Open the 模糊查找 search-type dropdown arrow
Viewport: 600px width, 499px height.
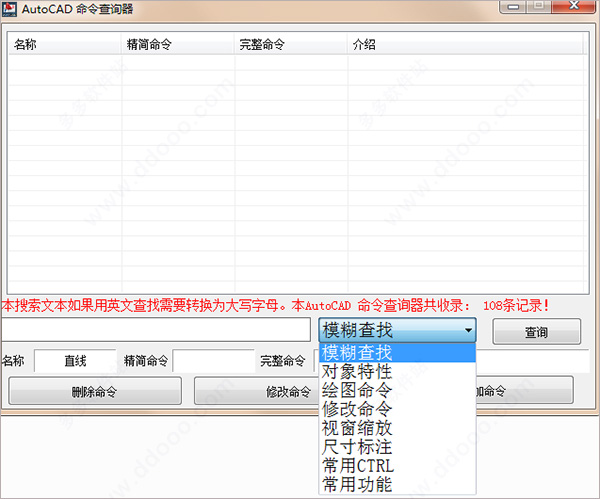click(468, 330)
